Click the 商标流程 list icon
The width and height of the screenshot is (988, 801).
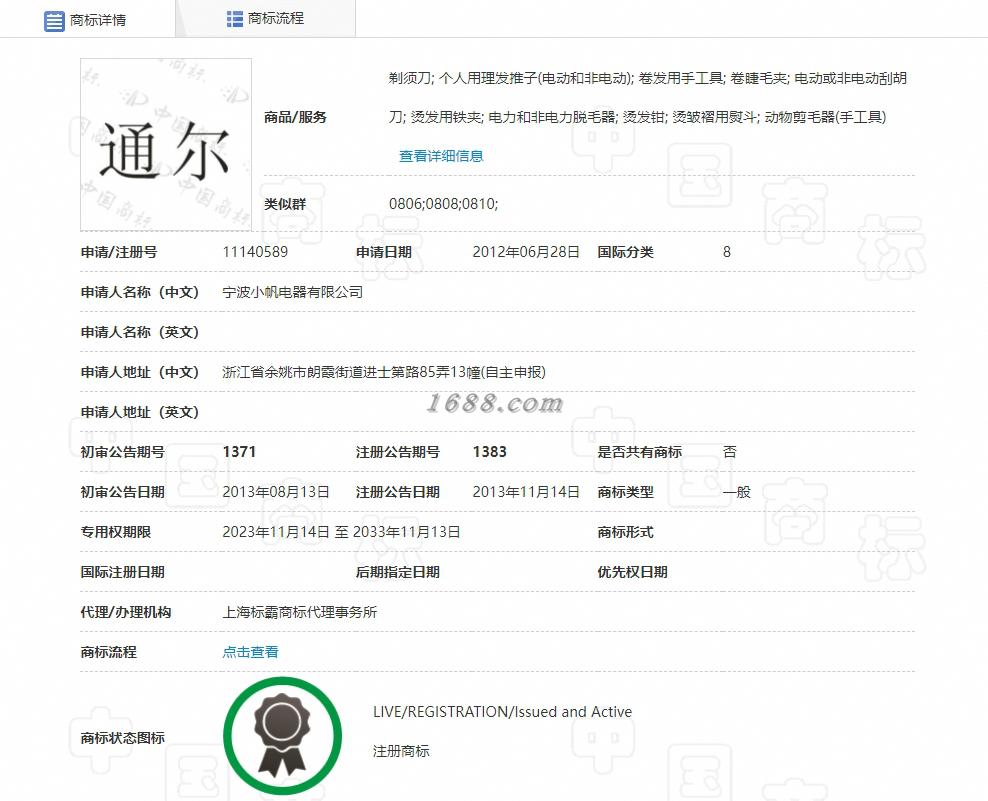pos(234,19)
